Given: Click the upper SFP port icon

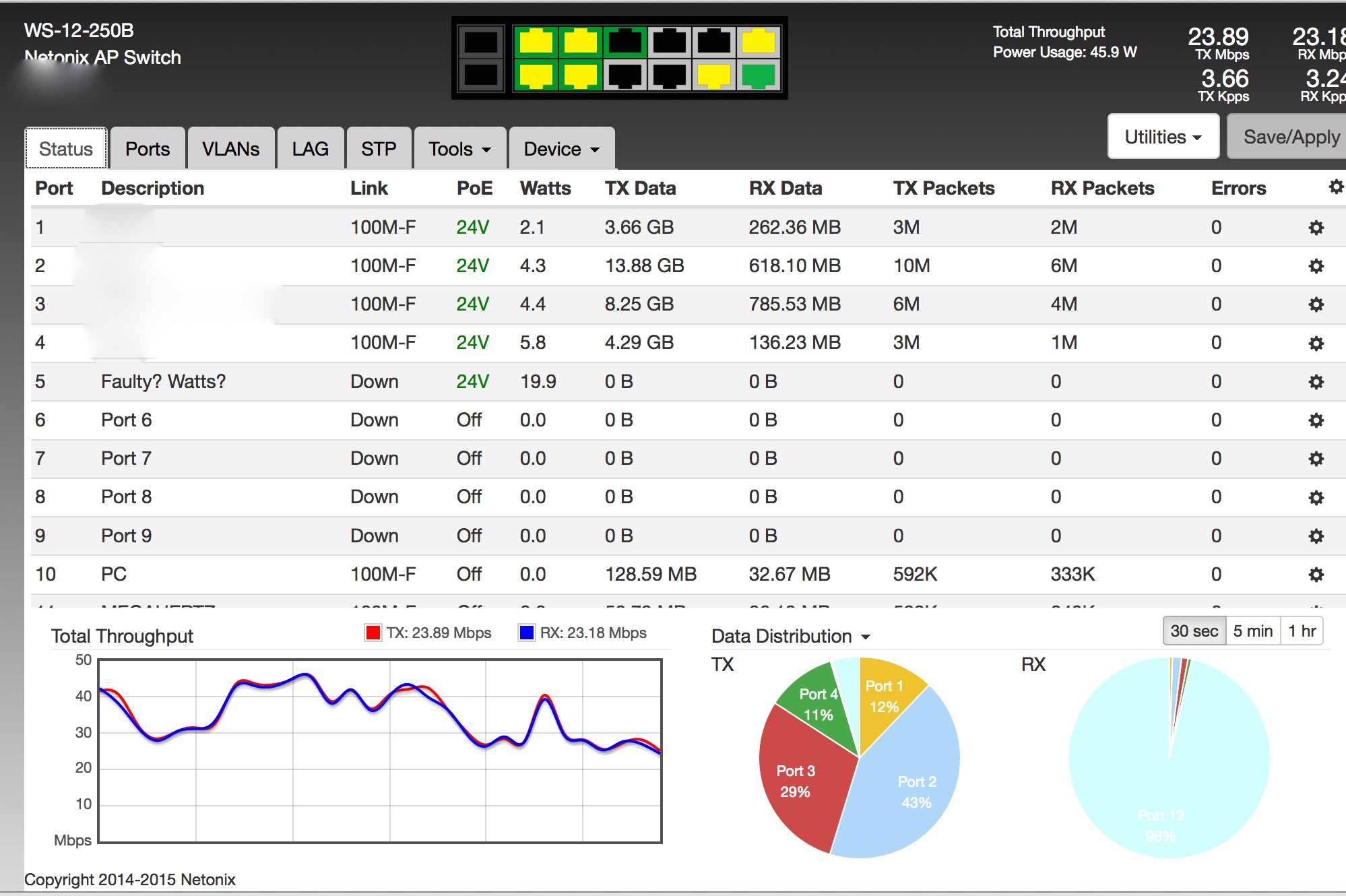Looking at the screenshot, I should [481, 42].
